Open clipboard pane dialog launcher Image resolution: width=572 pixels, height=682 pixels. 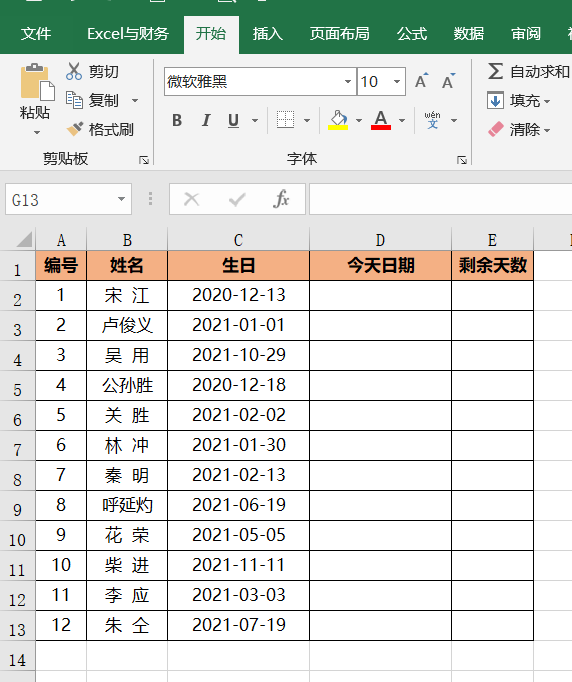pos(144,160)
